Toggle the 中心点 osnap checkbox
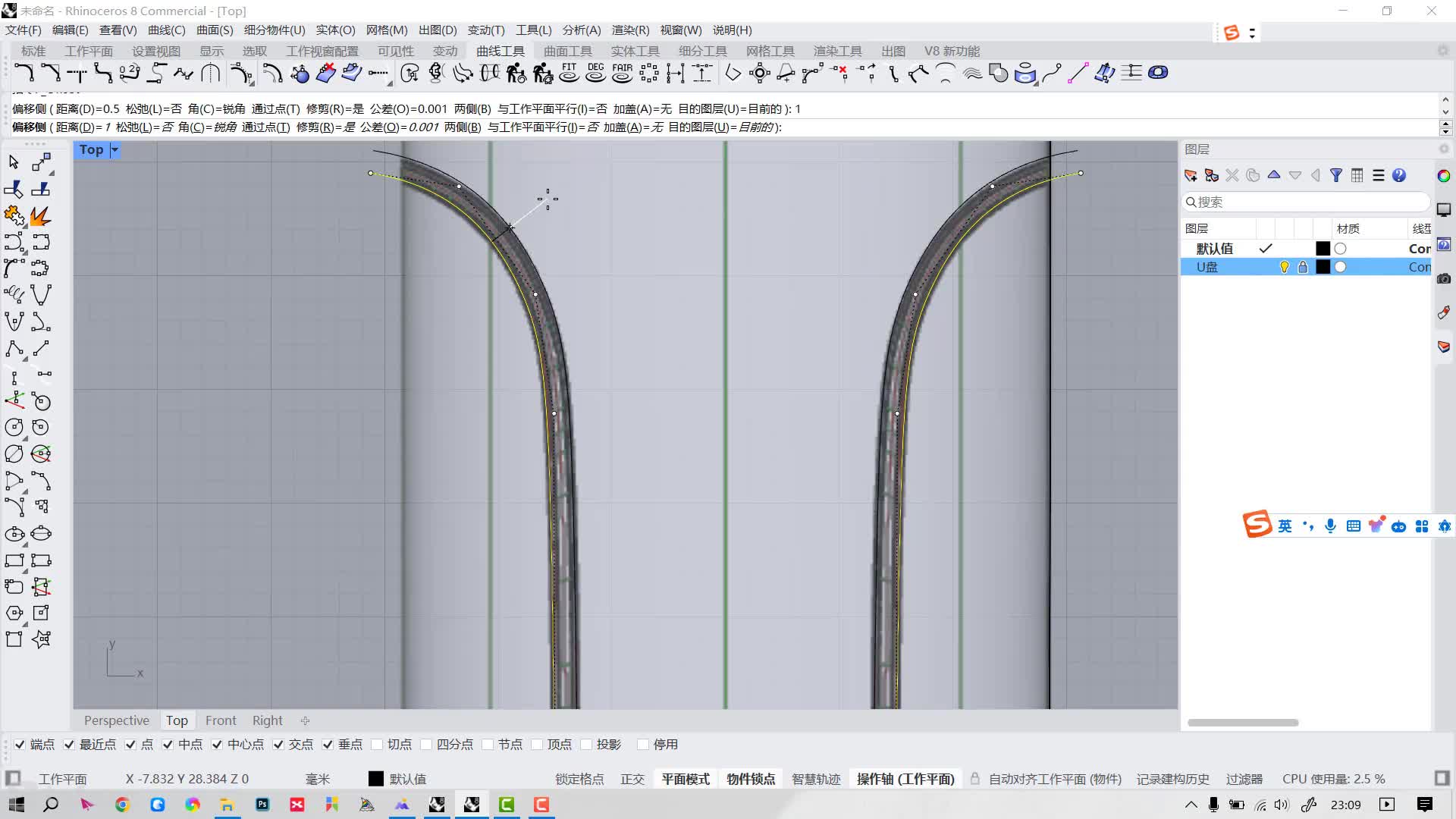1456x819 pixels. click(217, 745)
